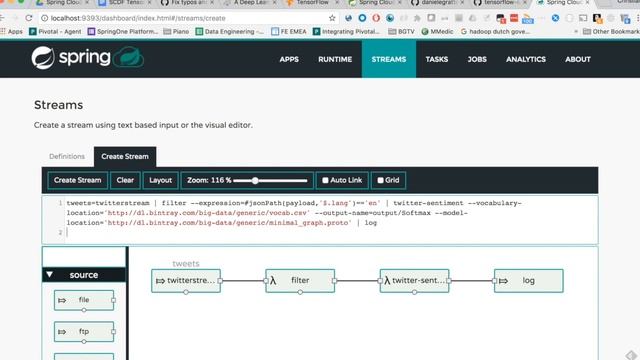640x360 pixels.
Task: Enable the Auto Link checkbox
Action: point(325,180)
